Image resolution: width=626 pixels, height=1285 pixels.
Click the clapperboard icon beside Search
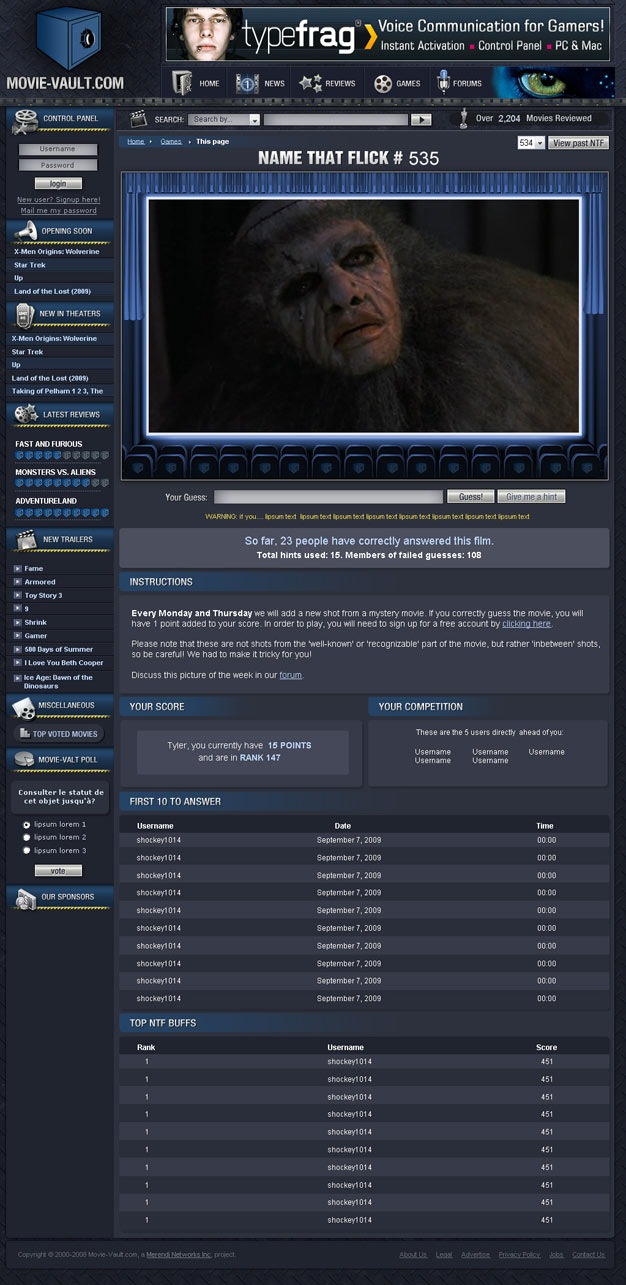[138, 119]
